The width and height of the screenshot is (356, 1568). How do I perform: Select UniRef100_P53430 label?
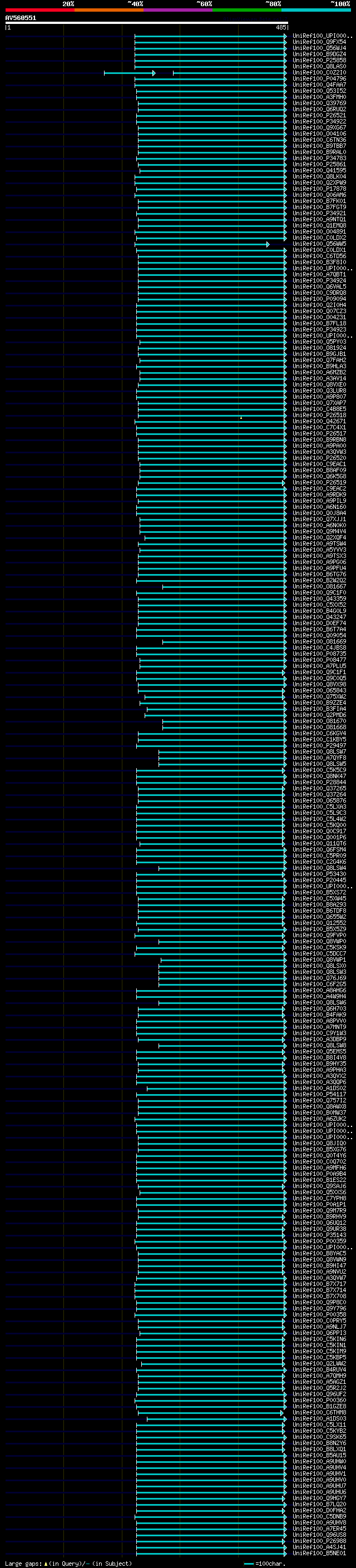pyautogui.click(x=319, y=873)
